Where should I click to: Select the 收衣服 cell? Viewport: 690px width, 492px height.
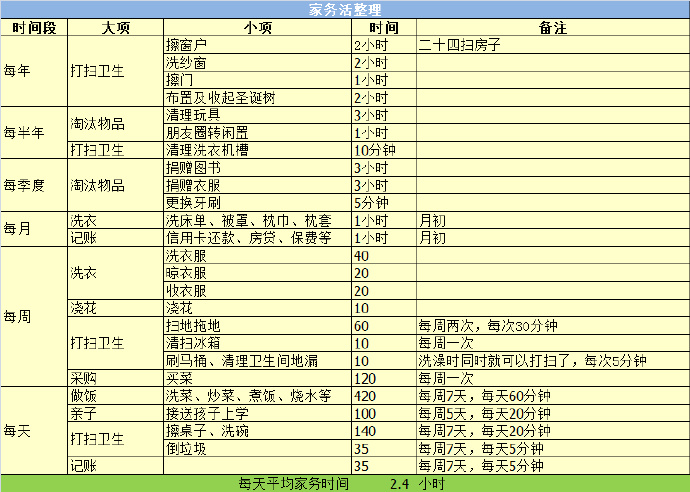(257, 290)
